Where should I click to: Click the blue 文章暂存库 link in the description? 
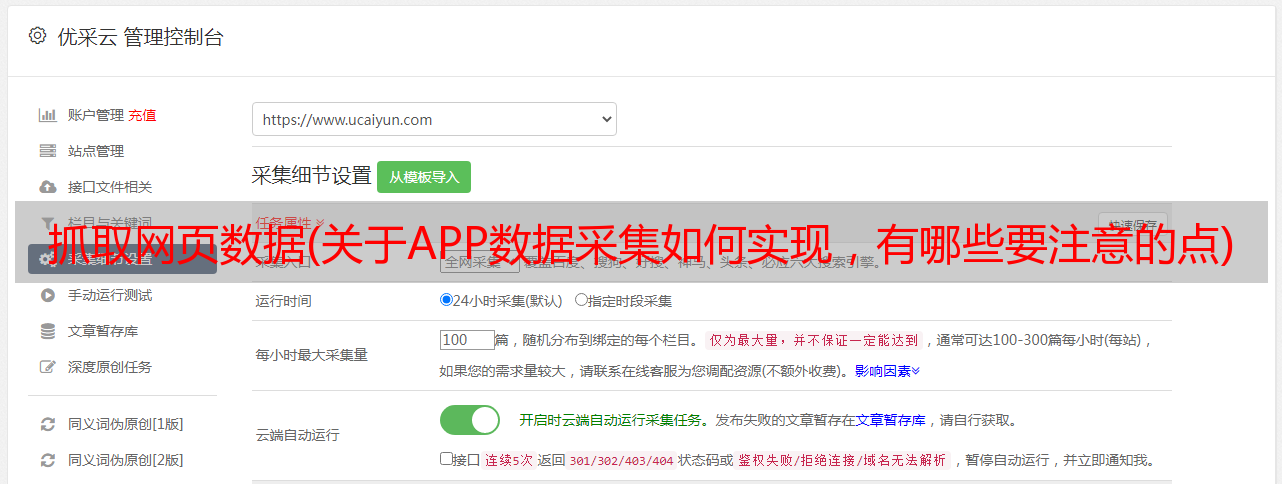(x=891, y=420)
